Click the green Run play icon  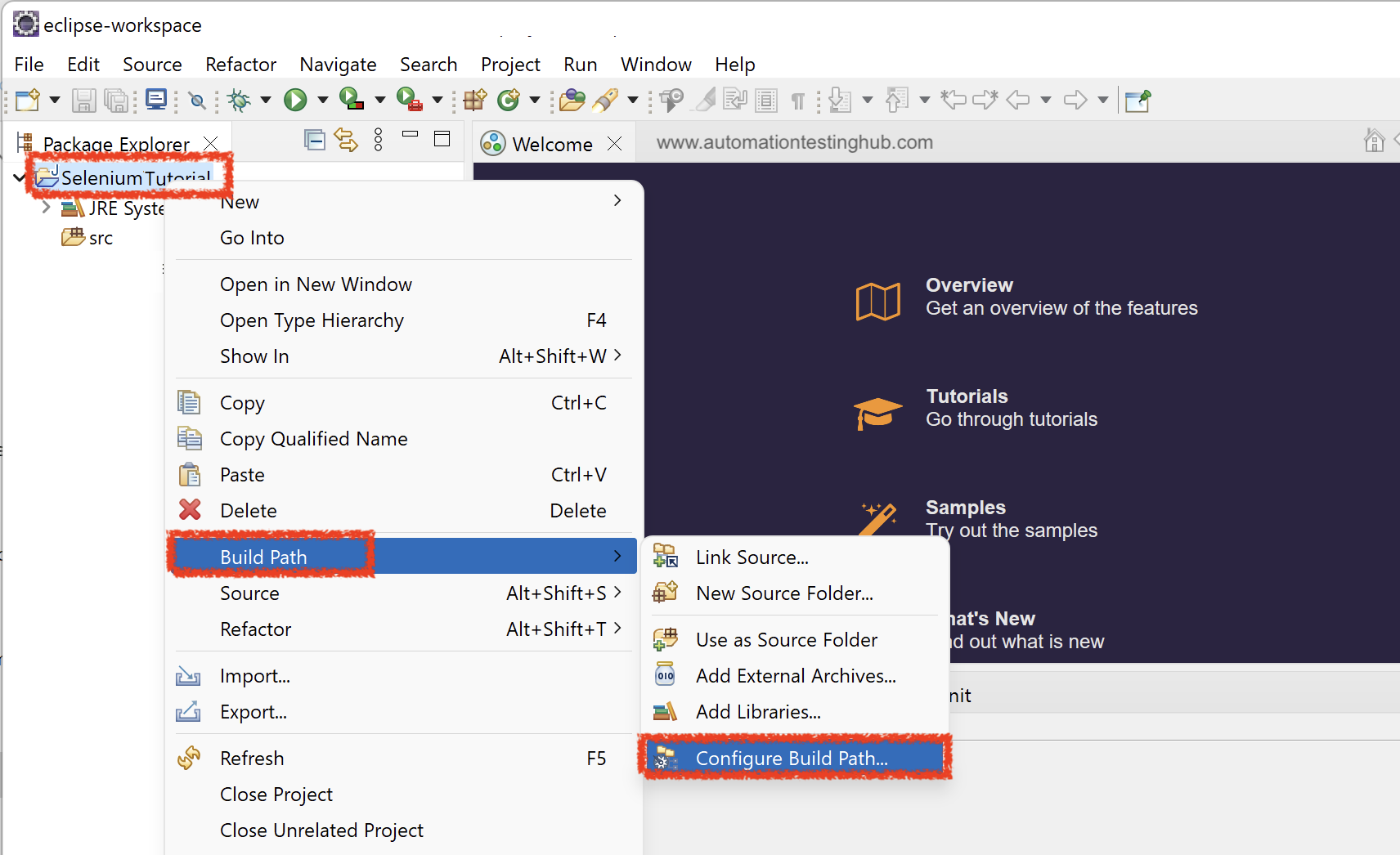[295, 100]
